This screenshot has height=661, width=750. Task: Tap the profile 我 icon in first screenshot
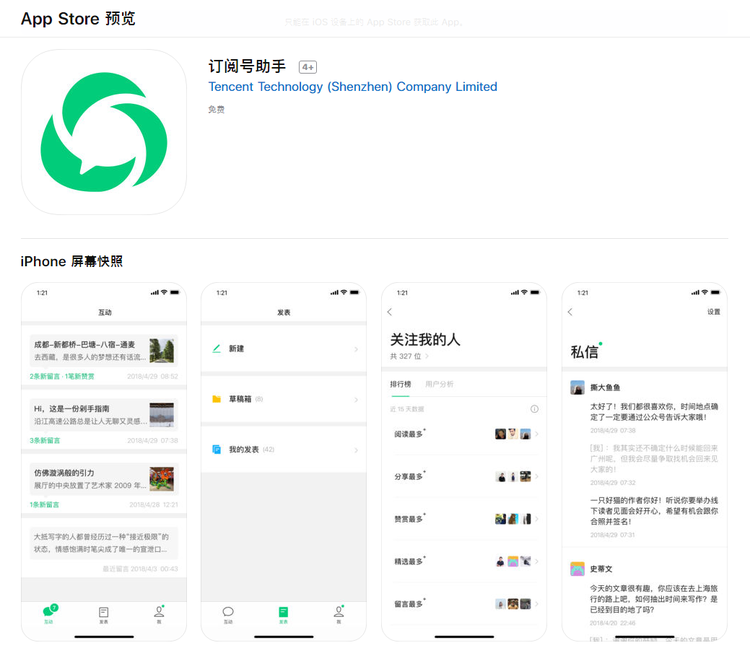click(x=158, y=611)
